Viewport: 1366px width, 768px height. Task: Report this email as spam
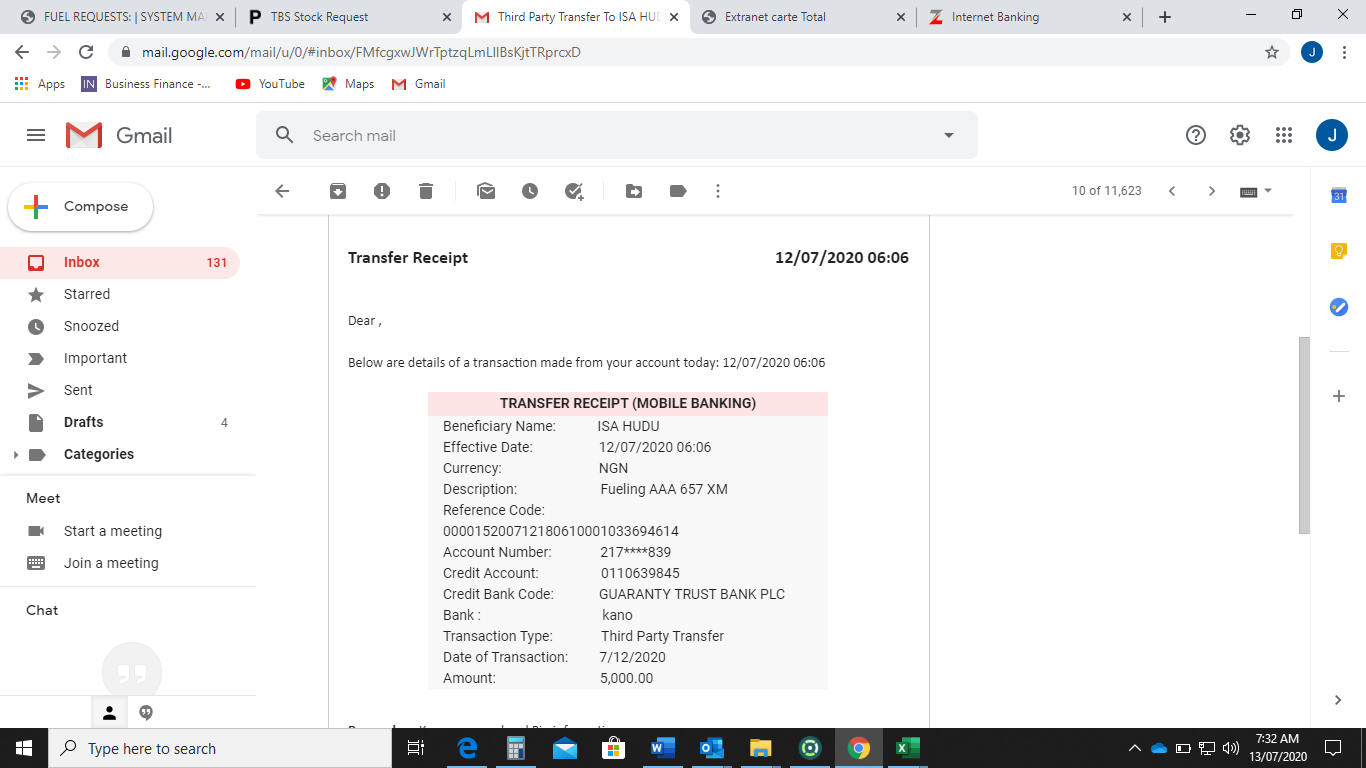(x=382, y=191)
